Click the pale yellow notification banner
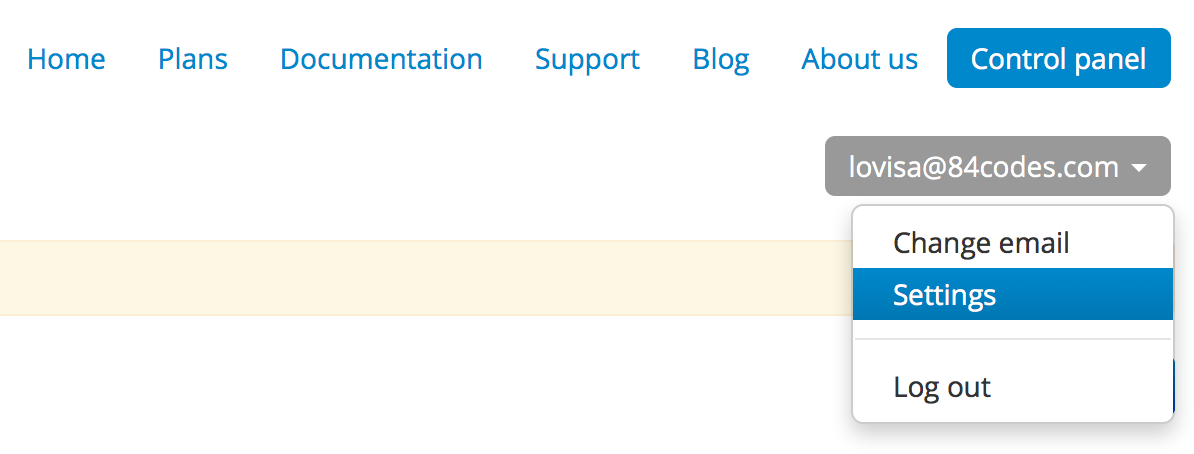Screen dimensions: 1194x454 426,278
